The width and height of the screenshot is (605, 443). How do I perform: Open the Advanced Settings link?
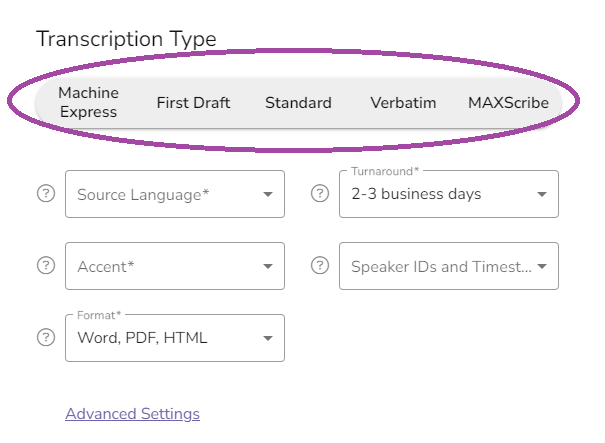[132, 414]
